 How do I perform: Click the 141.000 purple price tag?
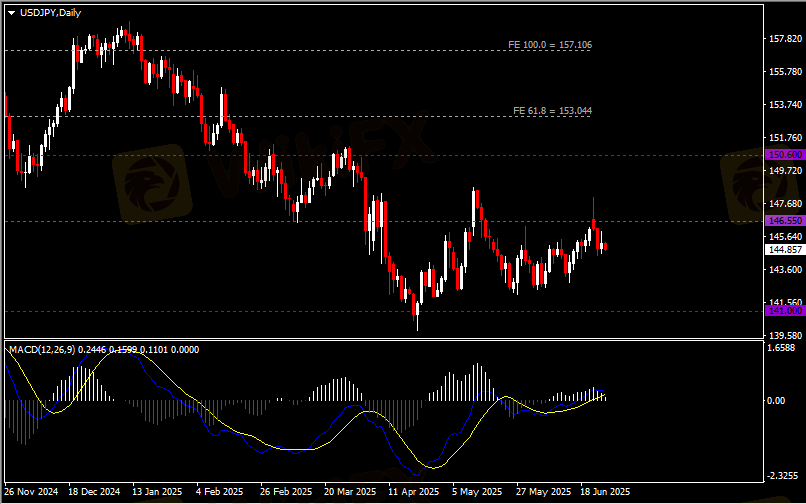[x=785, y=311]
